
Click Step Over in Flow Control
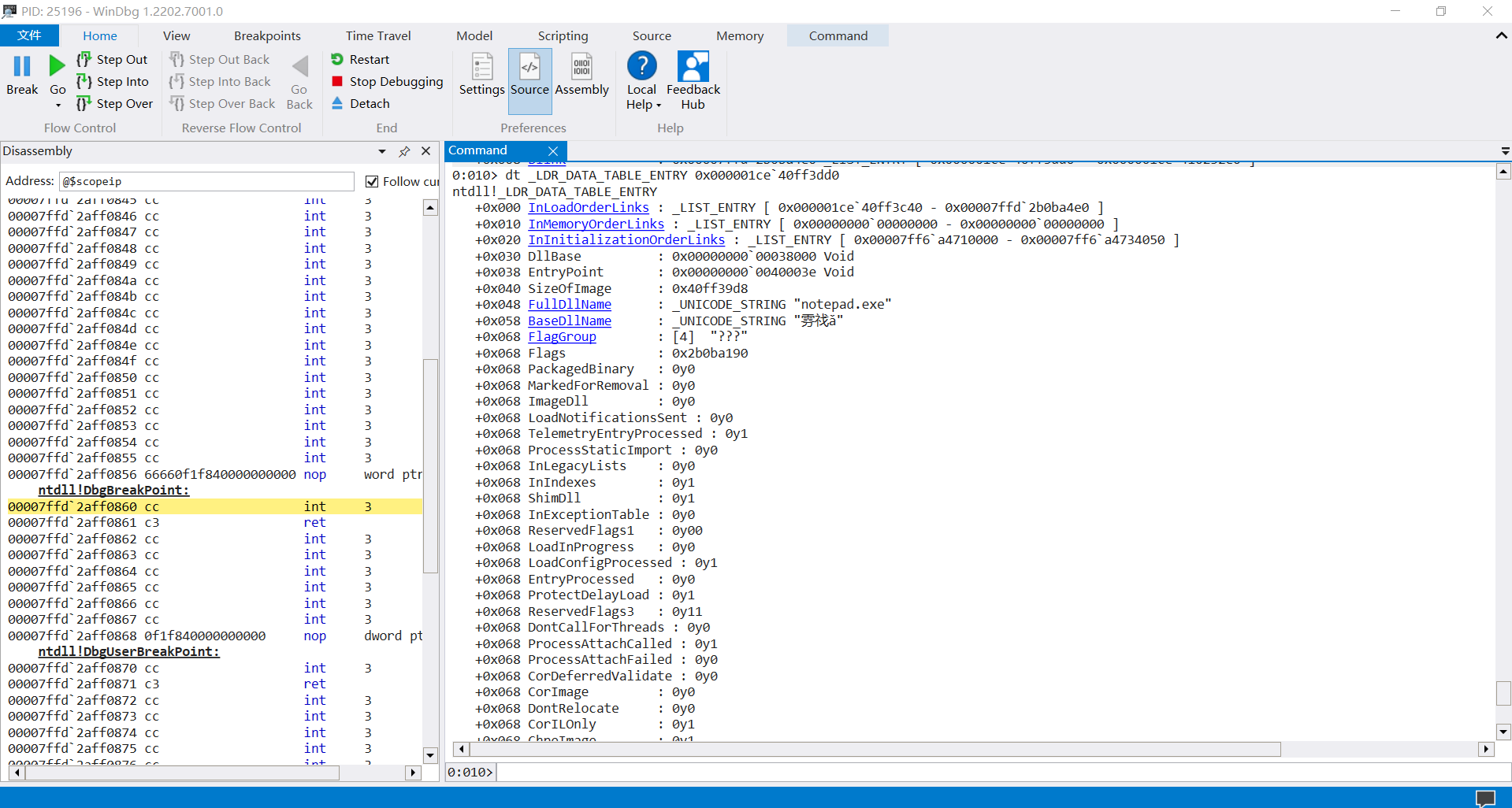(114, 103)
